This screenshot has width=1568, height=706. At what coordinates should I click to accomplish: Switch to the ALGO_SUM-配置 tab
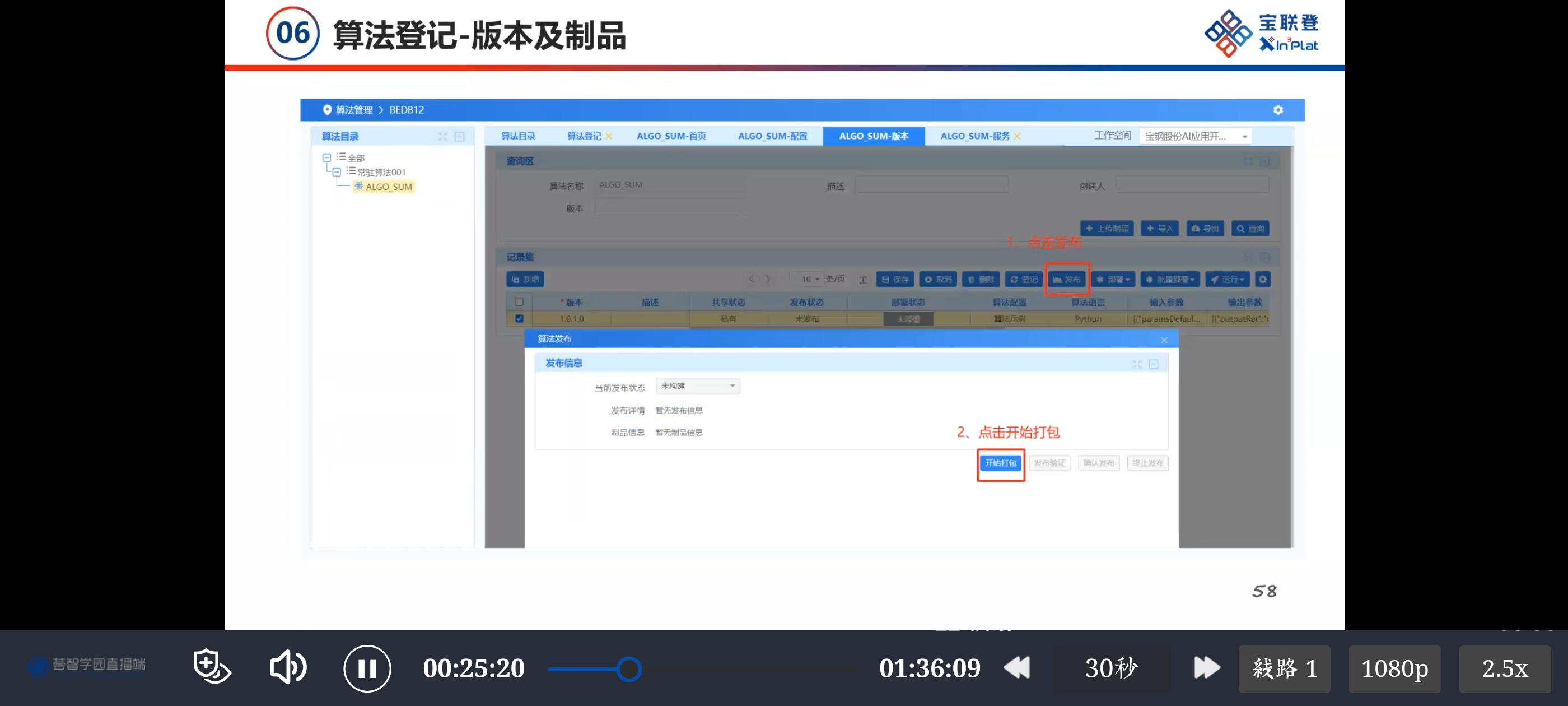pyautogui.click(x=772, y=136)
